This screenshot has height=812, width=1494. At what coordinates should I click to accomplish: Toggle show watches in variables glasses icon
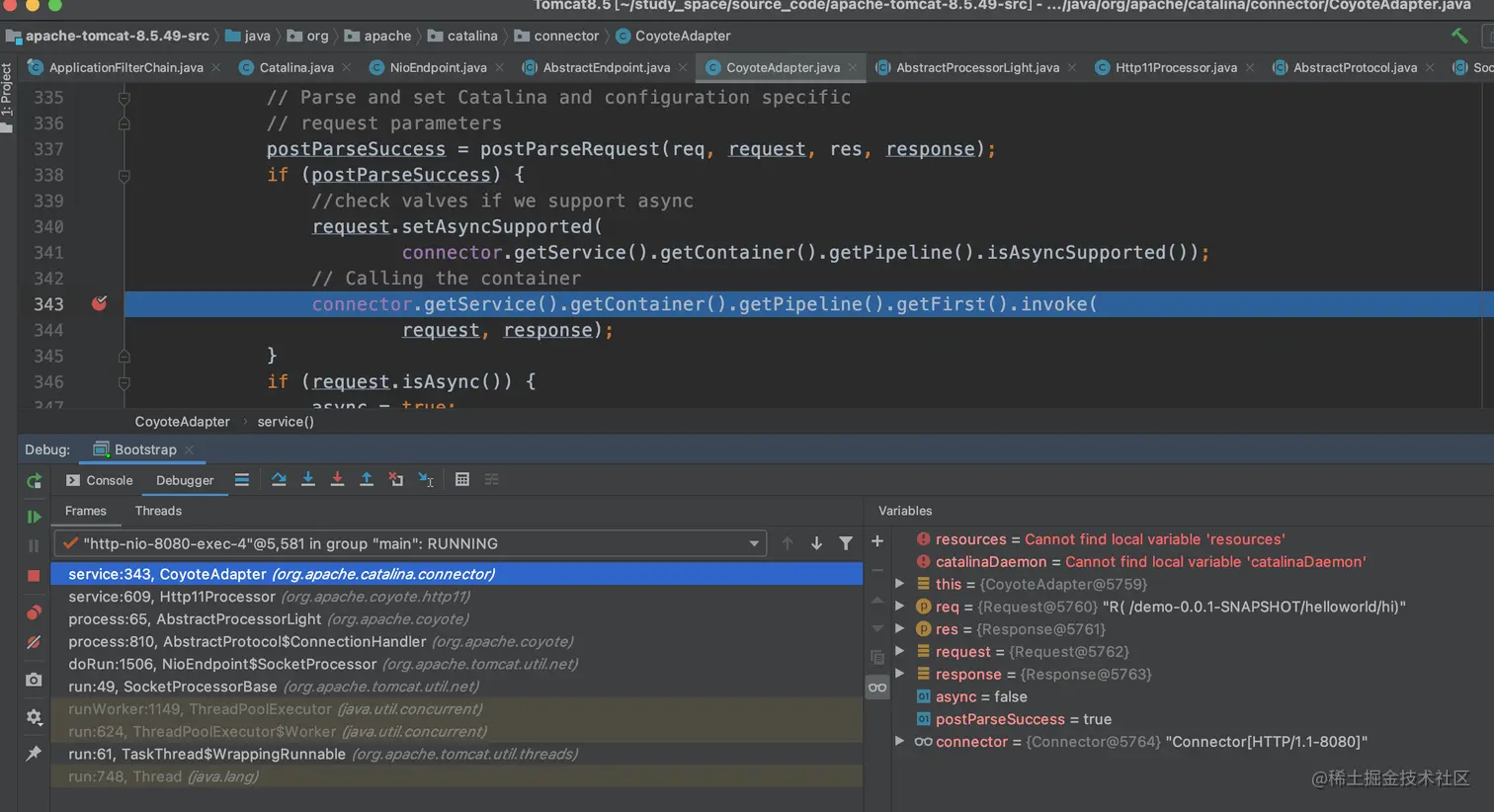[x=877, y=688]
